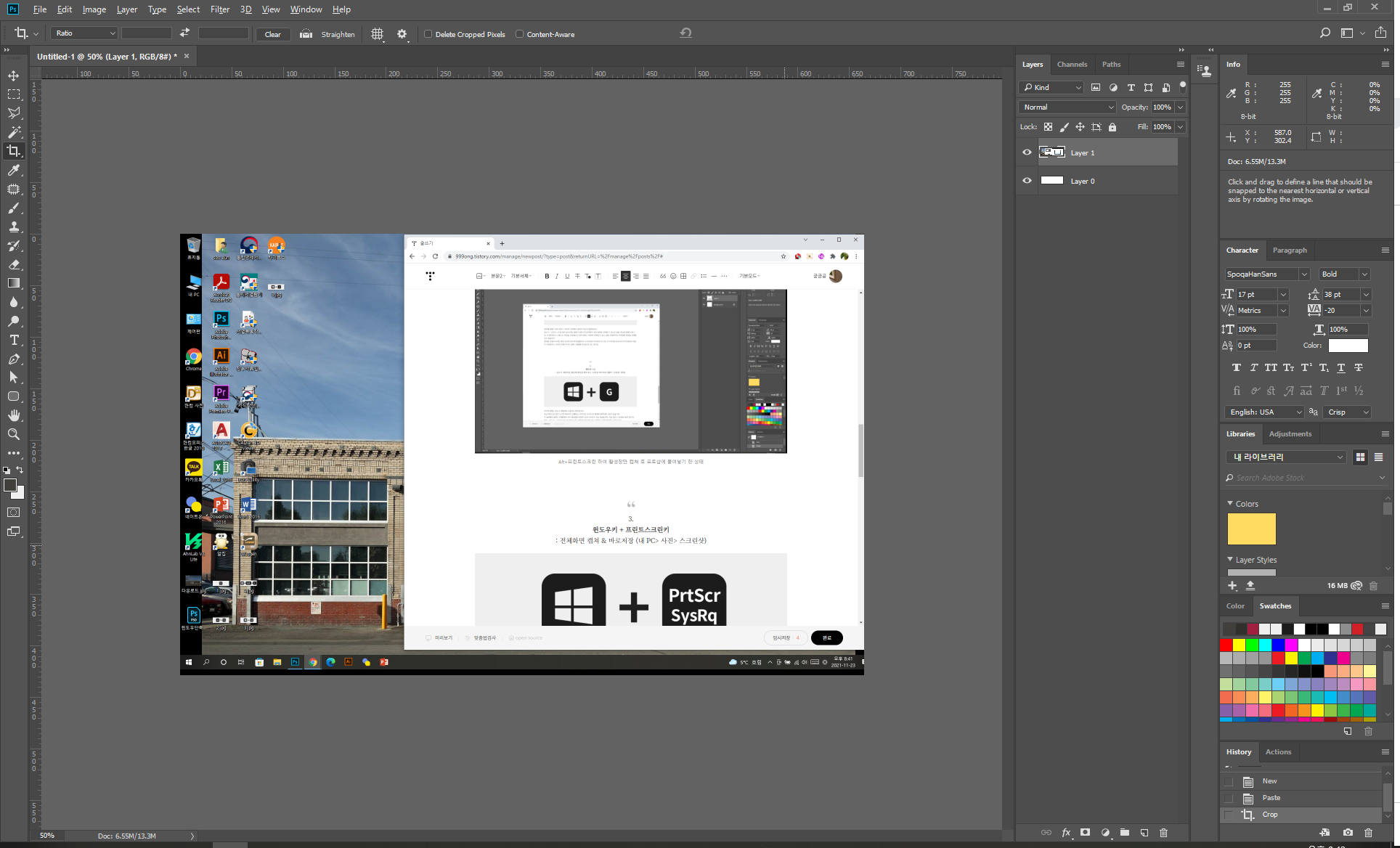Click the delete layer trash icon
Screen dimensions: 1400x848
pyautogui.click(x=1163, y=833)
